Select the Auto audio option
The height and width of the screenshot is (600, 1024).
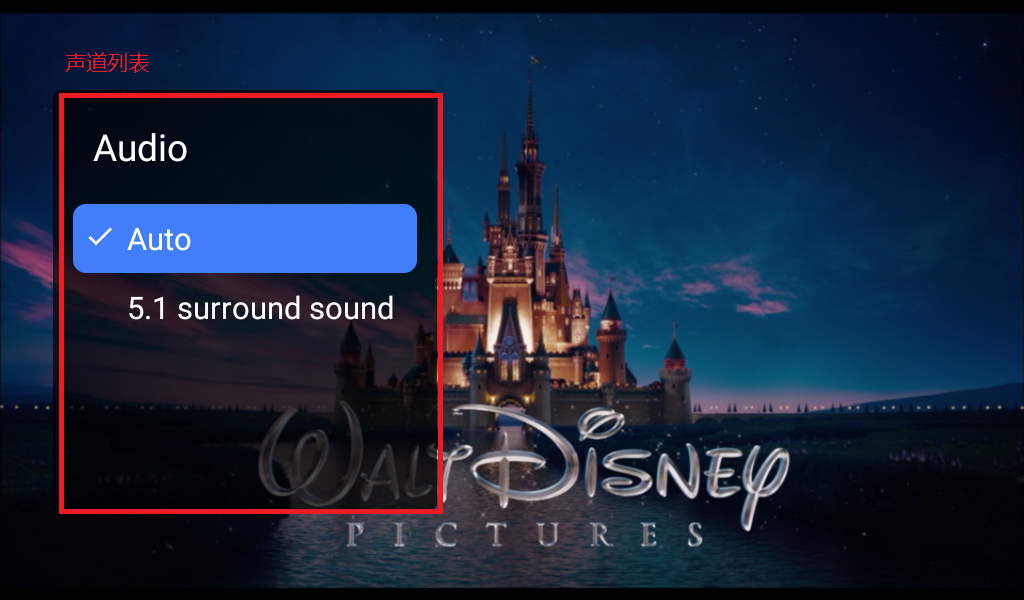click(x=244, y=238)
